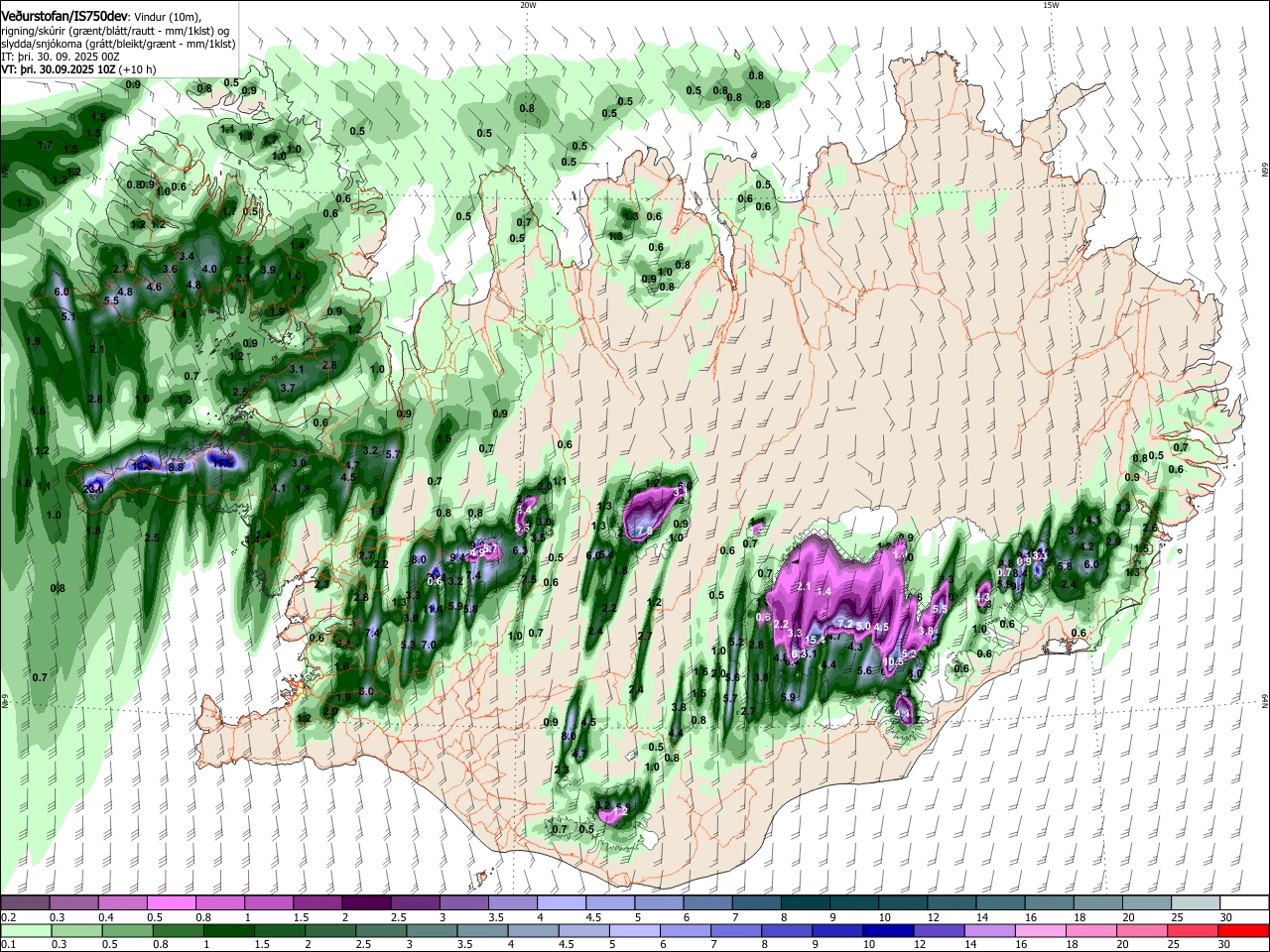Click the pink 0.5 swatch in the upper legend row

coord(170,903)
